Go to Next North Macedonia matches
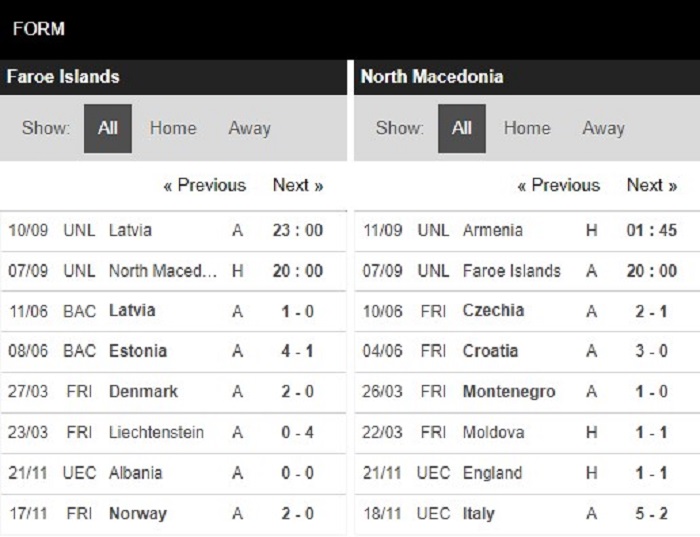This screenshot has height=537, width=700. [652, 185]
